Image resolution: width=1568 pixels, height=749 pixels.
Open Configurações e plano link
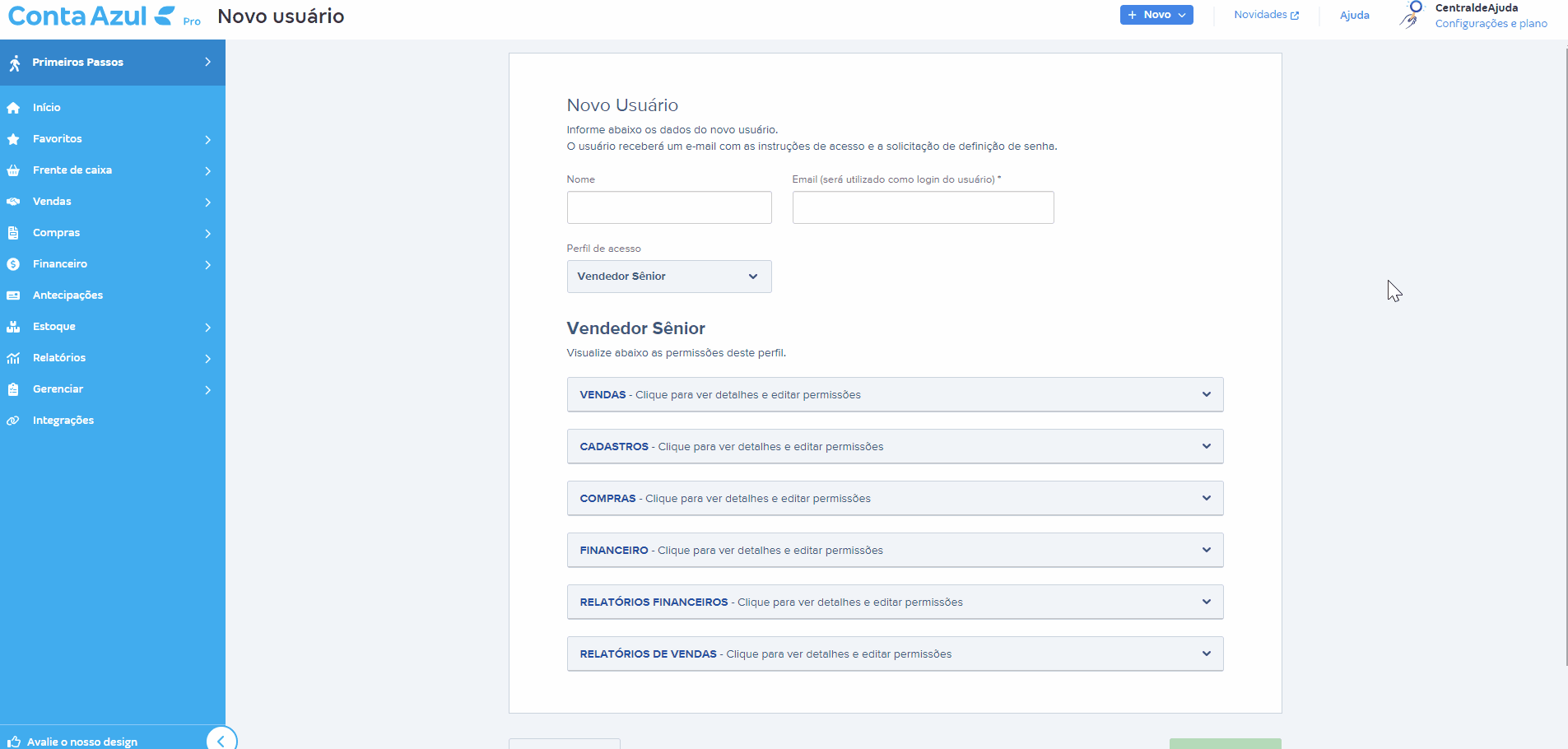pos(1491,24)
